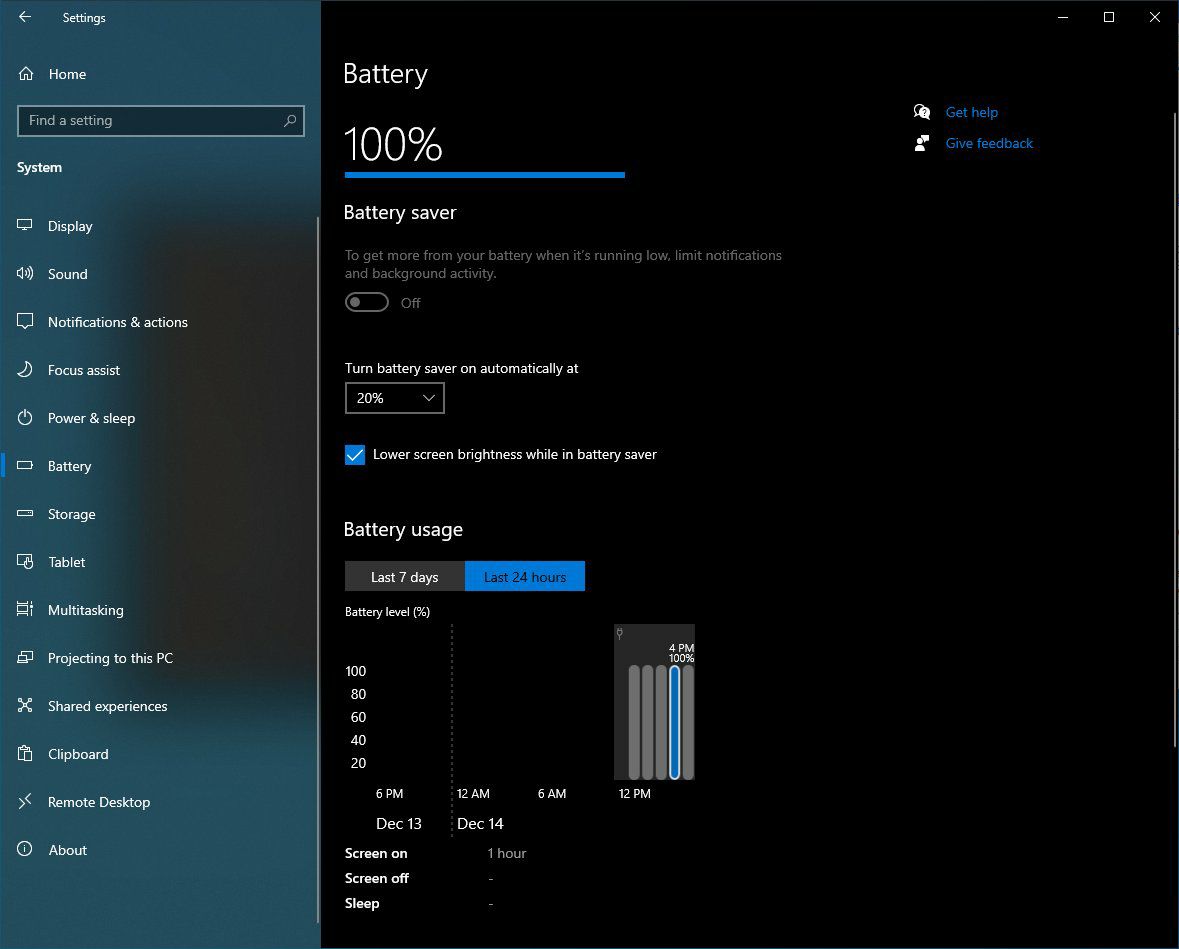This screenshot has height=949, width=1179.
Task: Click the Dec 13 date label
Action: [x=399, y=823]
